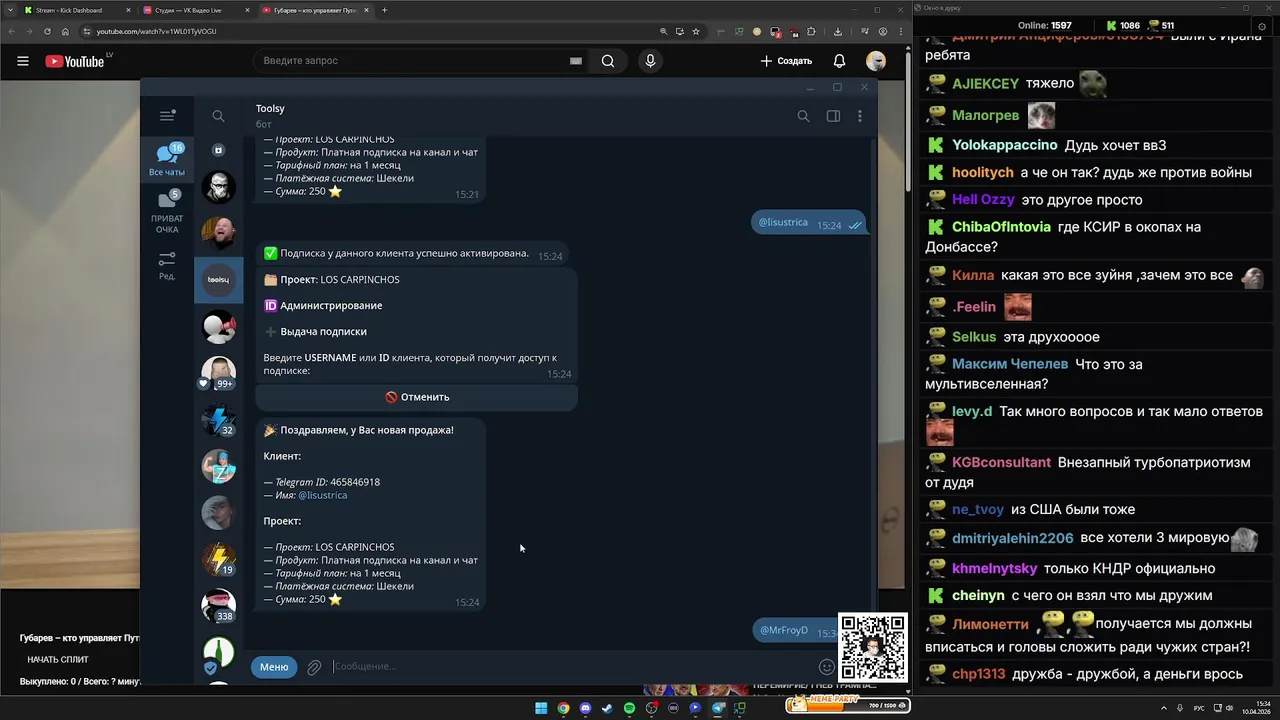Open the YouTube guide hamburger menu
Screen dimensions: 1280x720
(x=23, y=61)
